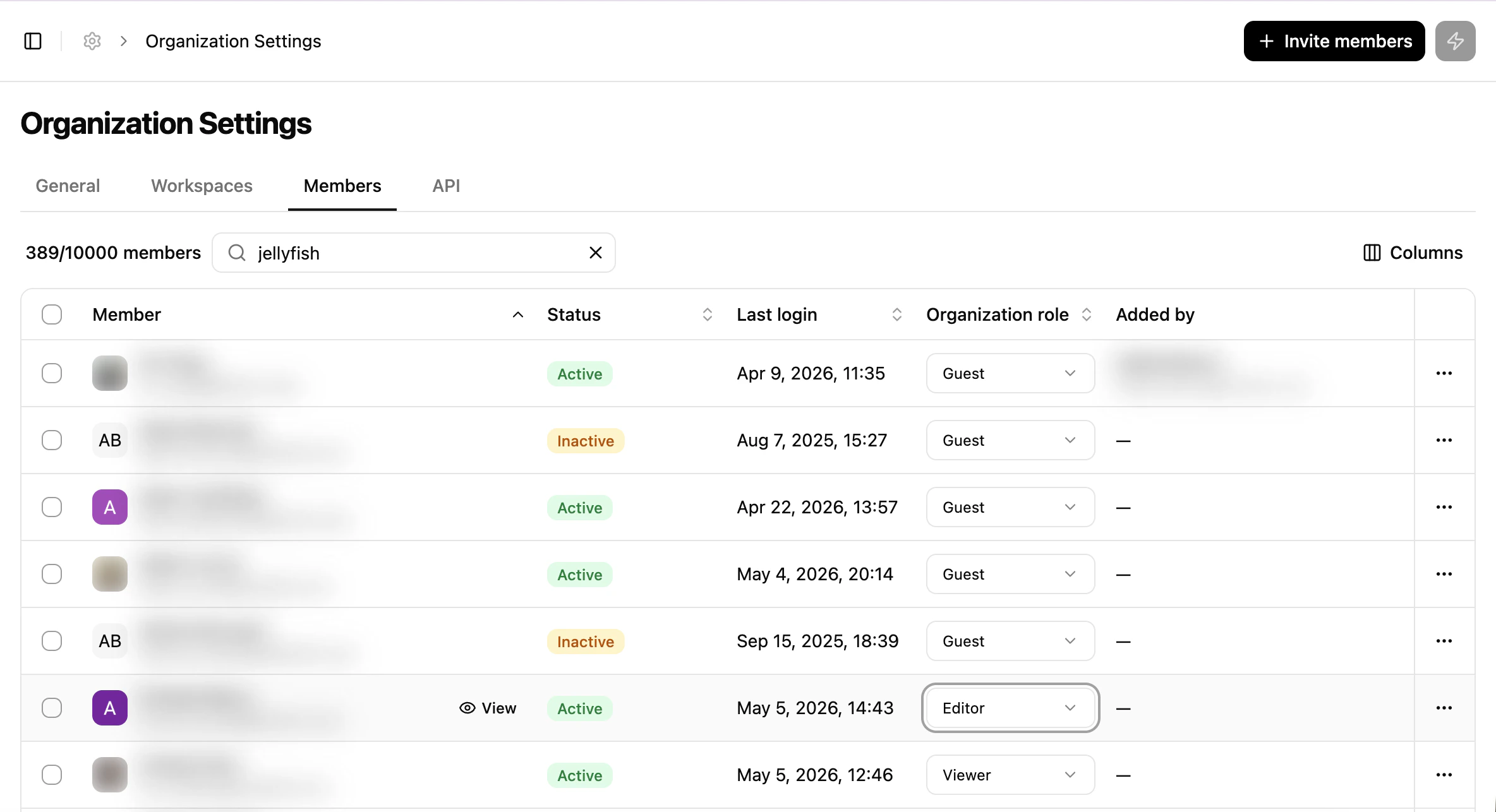This screenshot has height=812, width=1496.
Task: Open more actions for Editor row
Action: [1444, 708]
